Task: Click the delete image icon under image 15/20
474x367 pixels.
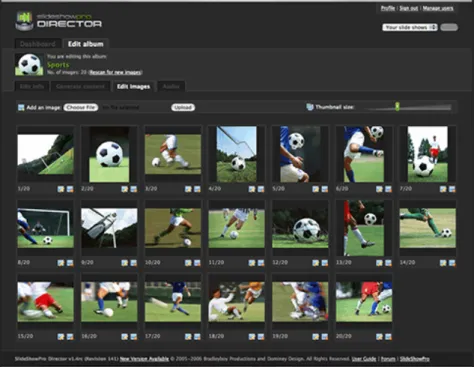Action: (70, 337)
